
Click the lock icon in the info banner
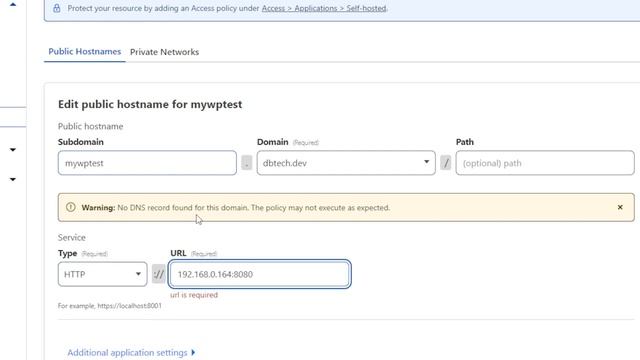tap(57, 8)
